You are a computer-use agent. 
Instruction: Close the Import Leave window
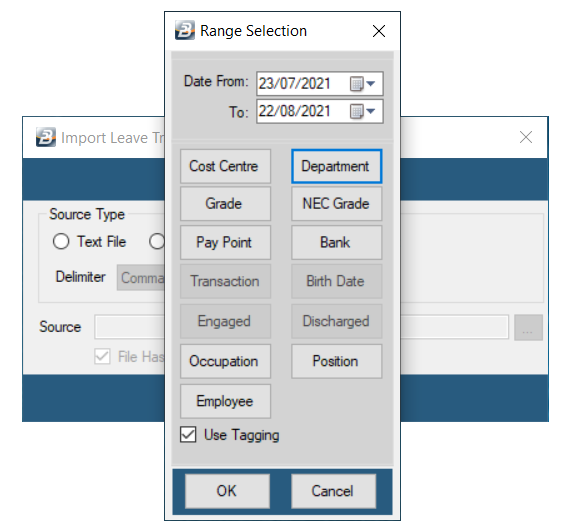526,137
